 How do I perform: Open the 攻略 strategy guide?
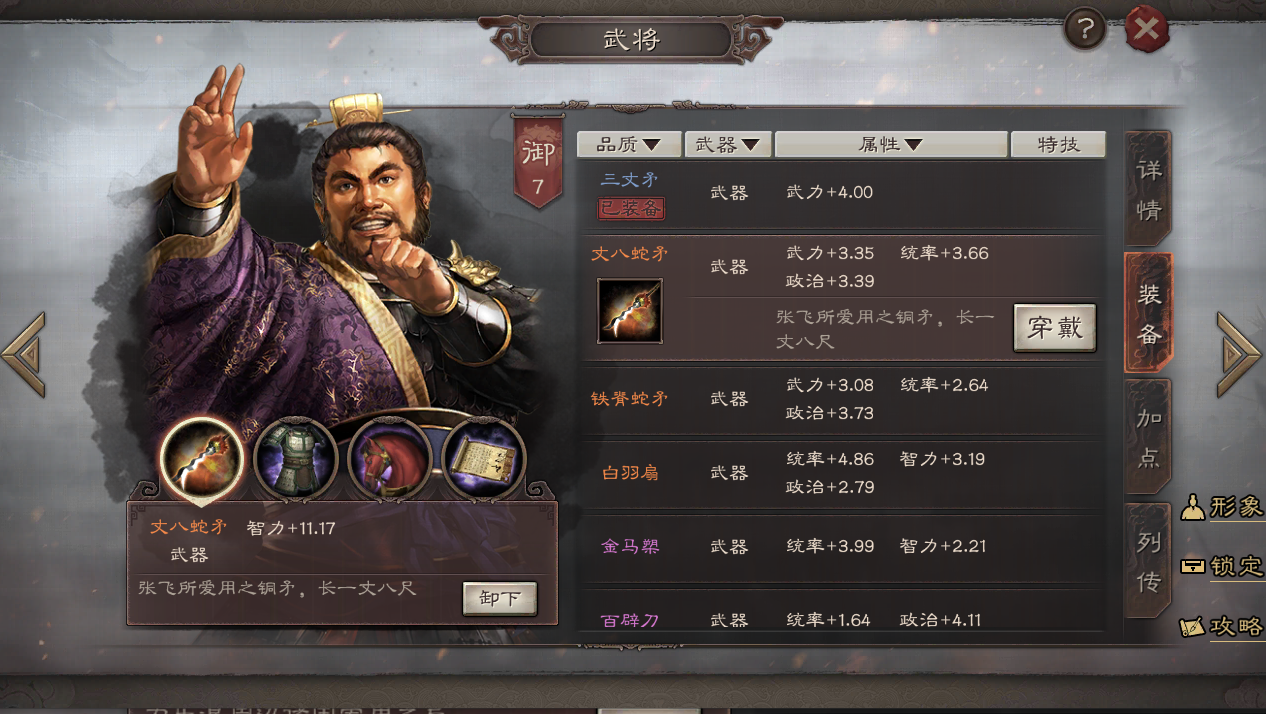tap(1222, 626)
